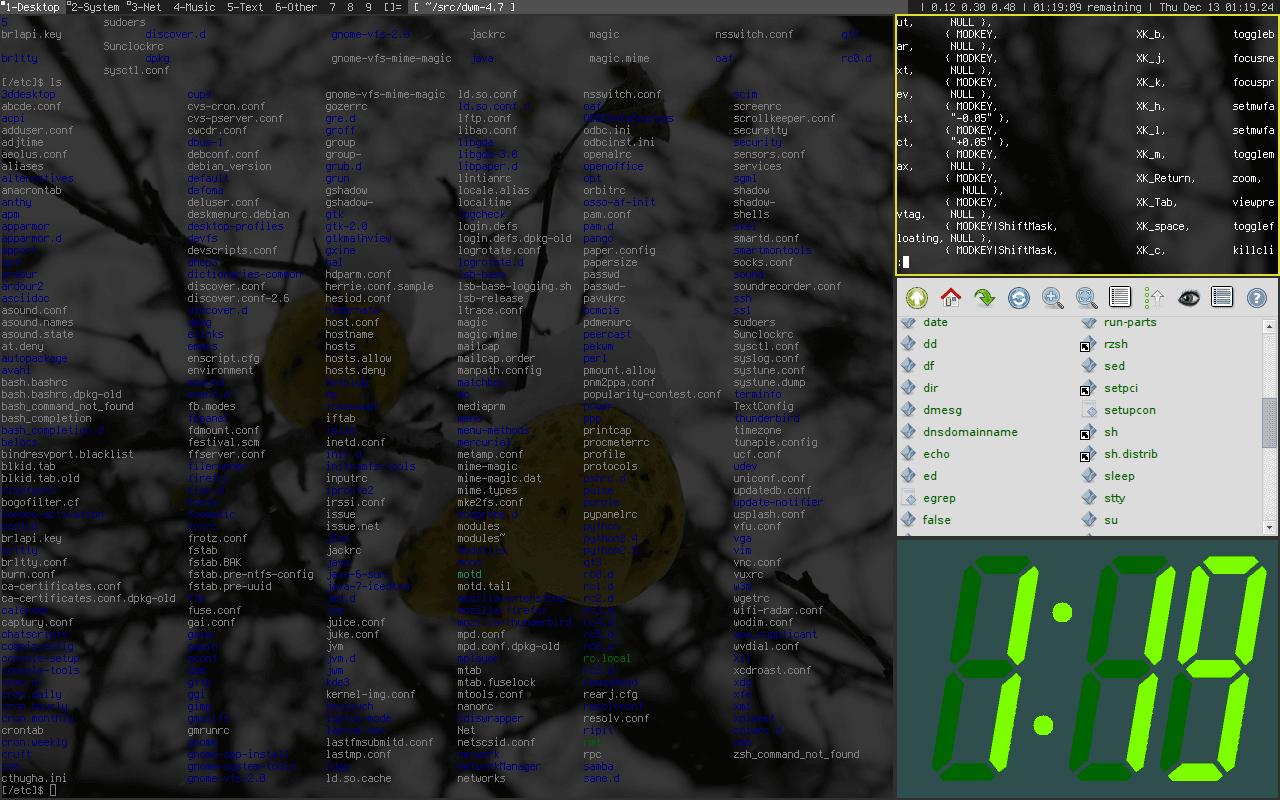Viewport: 1280px width, 800px height.
Task: Click the sh symlink entry
Action: point(1109,431)
